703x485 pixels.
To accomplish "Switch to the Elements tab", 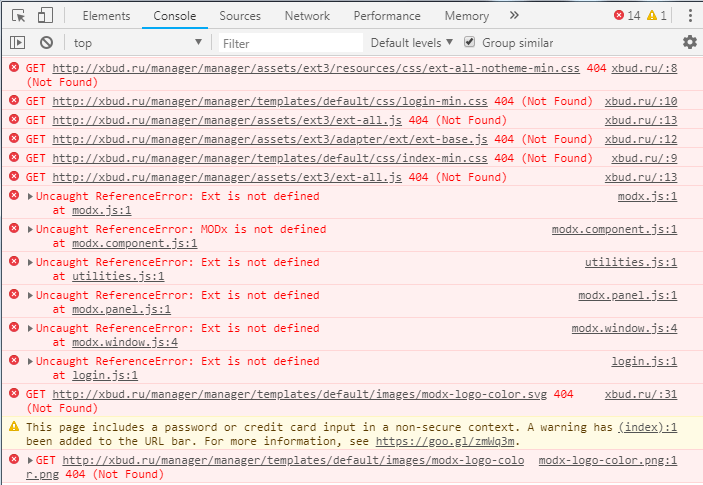I will coord(106,16).
